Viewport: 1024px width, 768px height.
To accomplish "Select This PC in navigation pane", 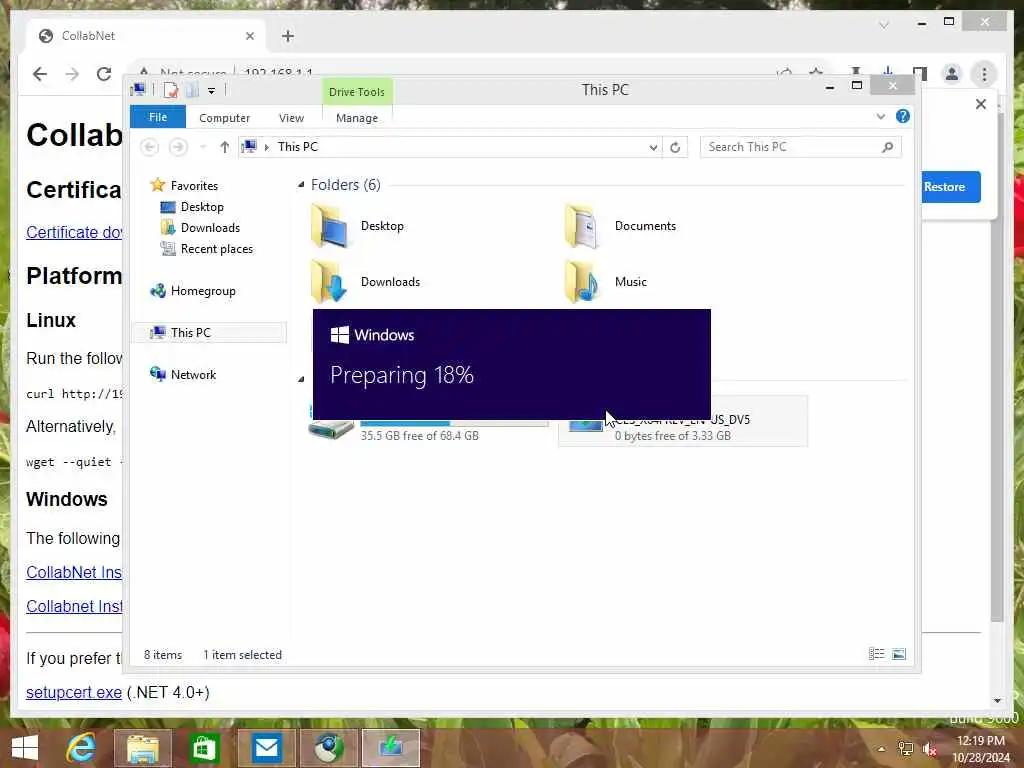I will pyautogui.click(x=210, y=332).
